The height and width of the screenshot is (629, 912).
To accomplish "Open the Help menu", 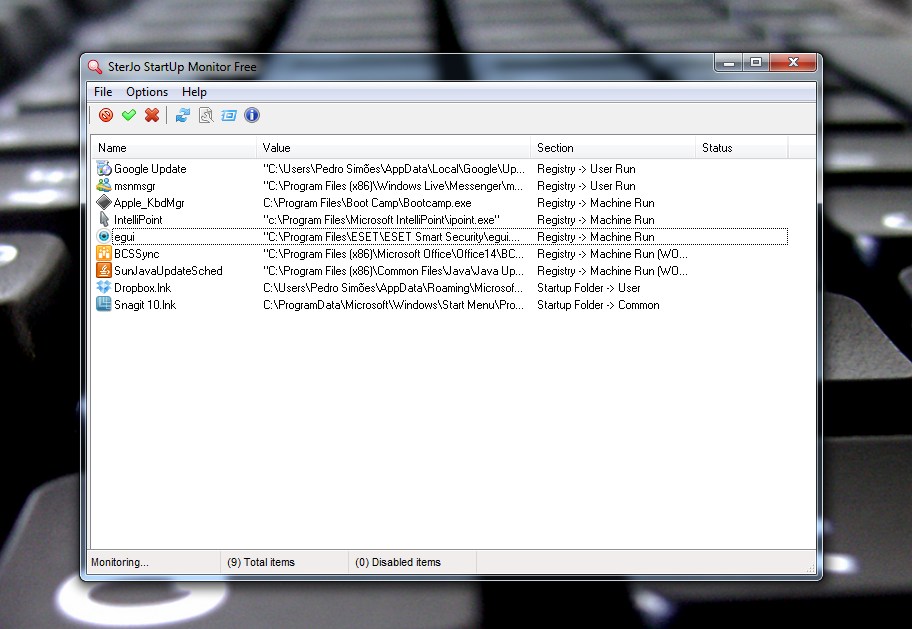I will (194, 92).
